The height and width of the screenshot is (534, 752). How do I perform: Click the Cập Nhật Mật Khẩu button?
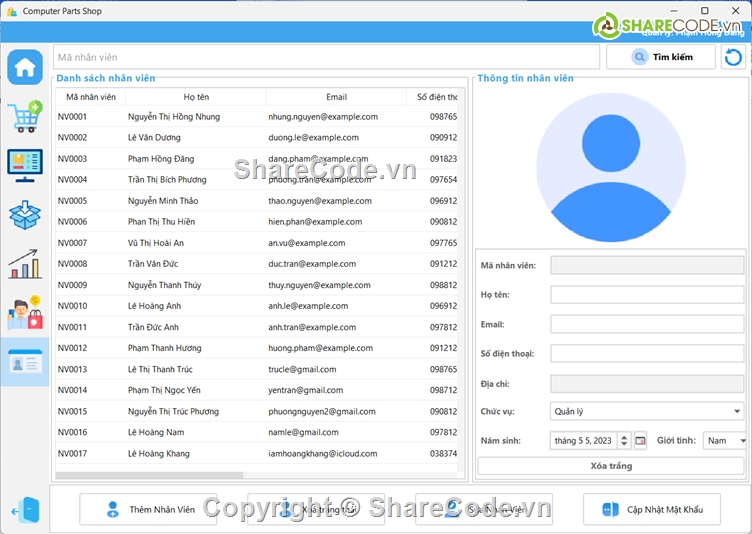pos(652,510)
